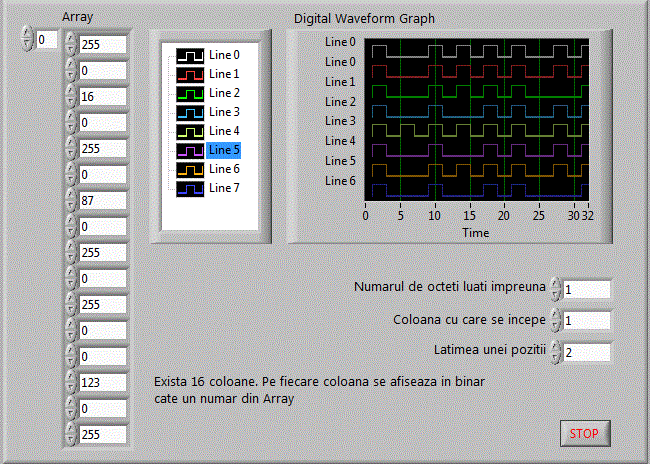Click the blue Line 3 legend icon

click(x=190, y=112)
